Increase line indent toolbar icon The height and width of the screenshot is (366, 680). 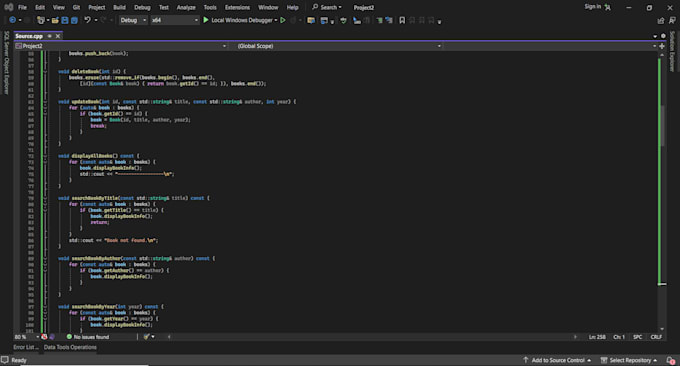point(379,20)
